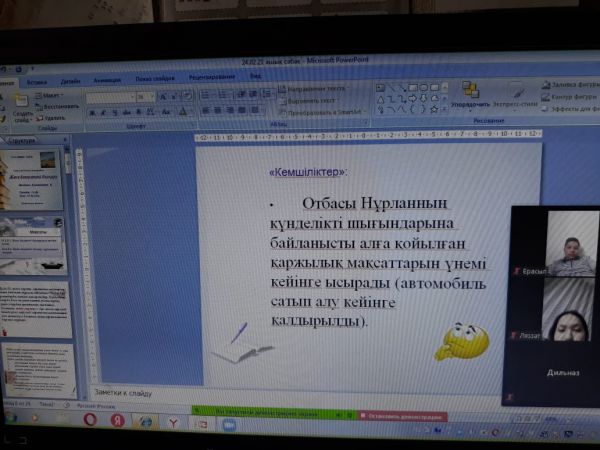This screenshot has height=450, width=600.
Task: Click the Zoom app icon in taskbar
Action: click(228, 423)
